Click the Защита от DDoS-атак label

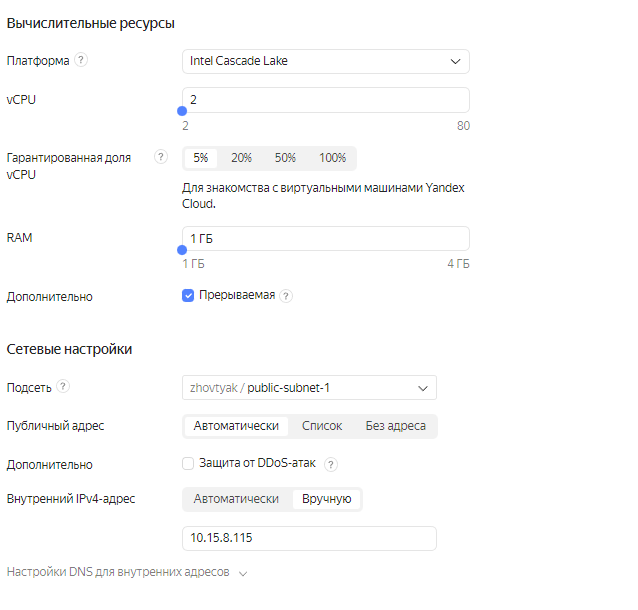257,463
